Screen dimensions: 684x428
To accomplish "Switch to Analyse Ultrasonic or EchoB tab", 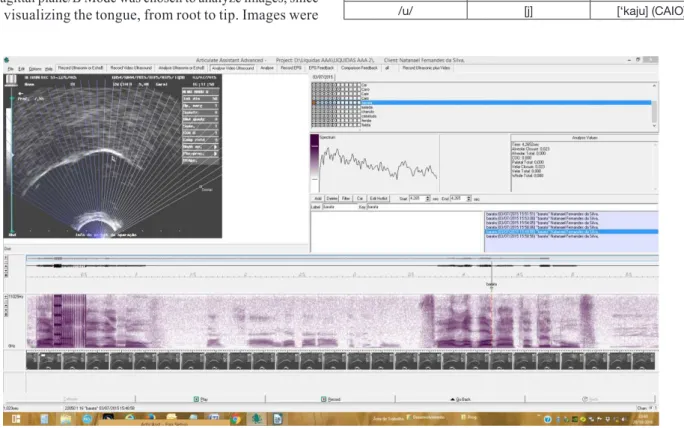I will tap(181, 68).
